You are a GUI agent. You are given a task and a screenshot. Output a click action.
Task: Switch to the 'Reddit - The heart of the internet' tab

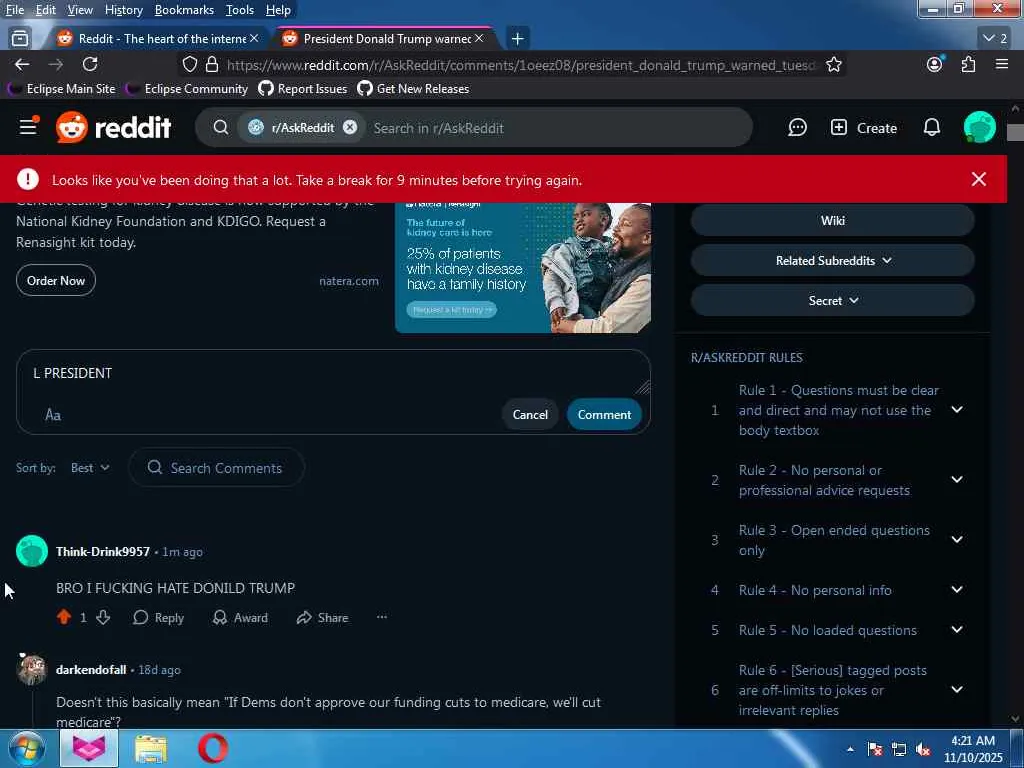pyautogui.click(x=155, y=39)
